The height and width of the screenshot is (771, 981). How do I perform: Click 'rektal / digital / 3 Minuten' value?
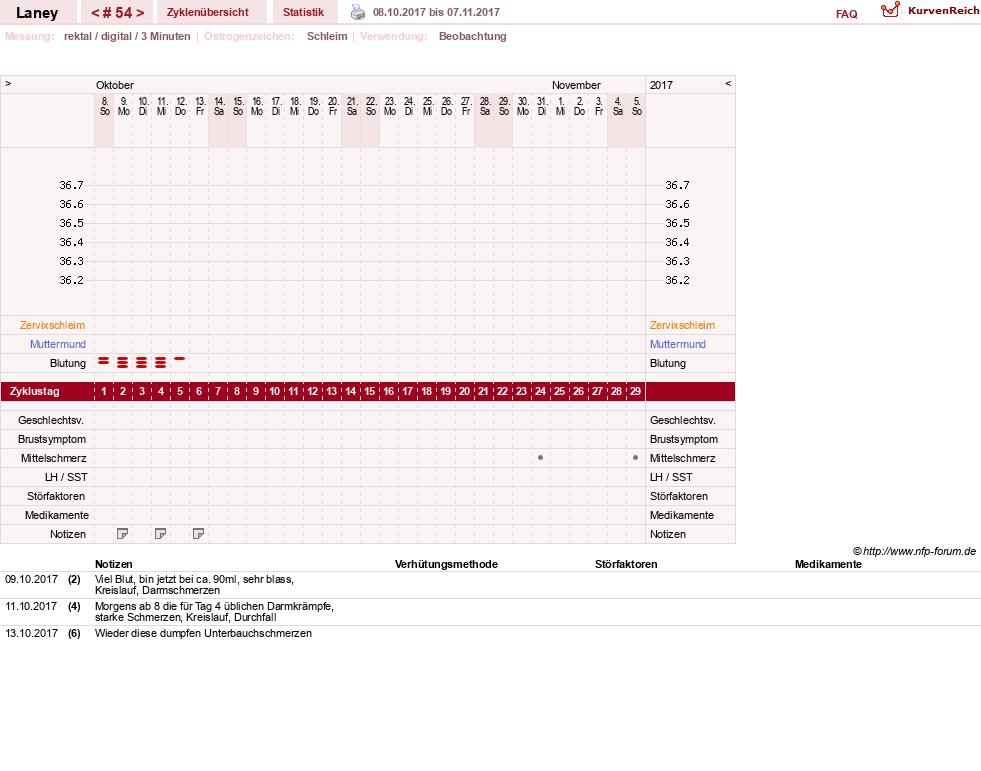pos(127,36)
